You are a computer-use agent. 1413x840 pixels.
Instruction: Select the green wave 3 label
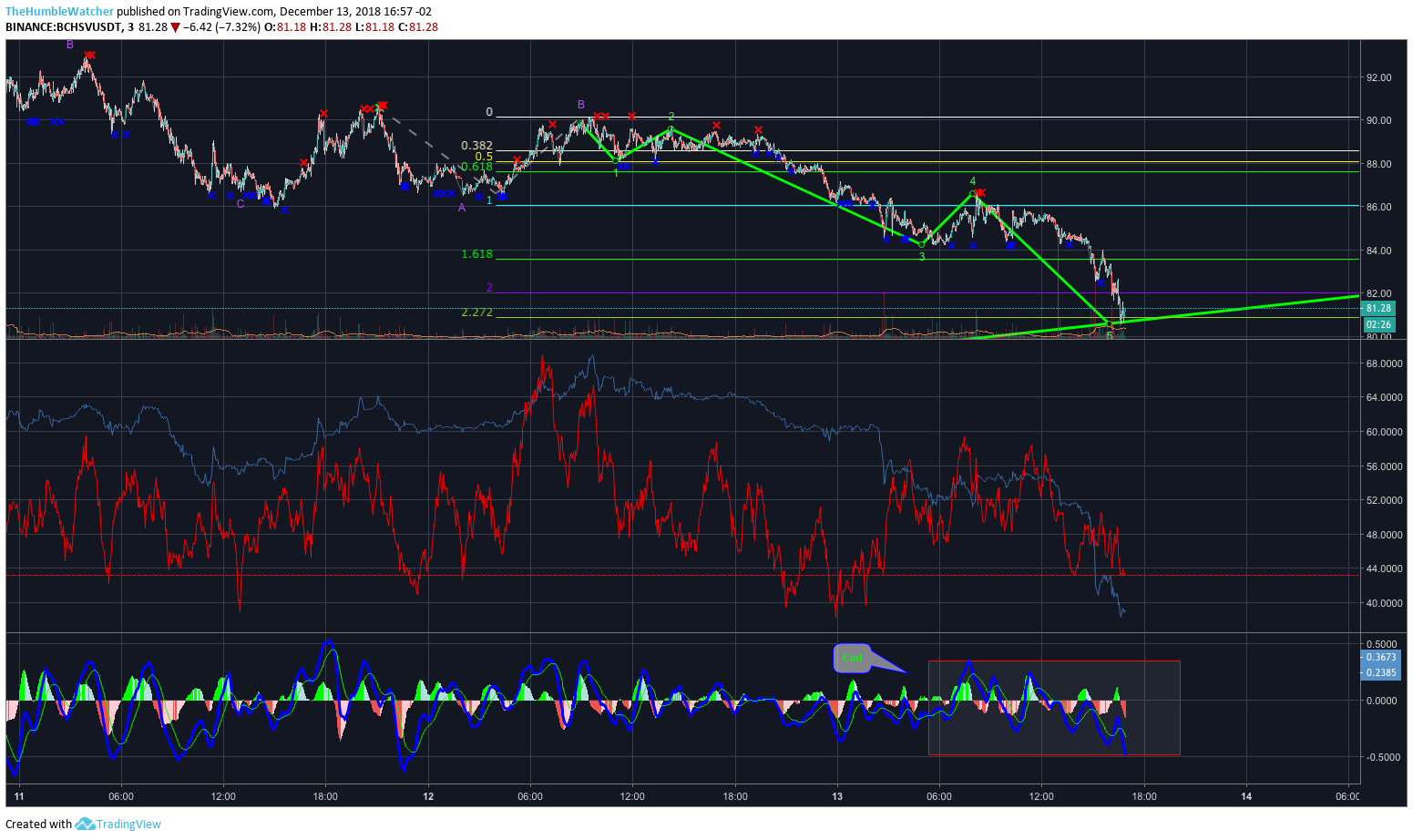pos(922,257)
